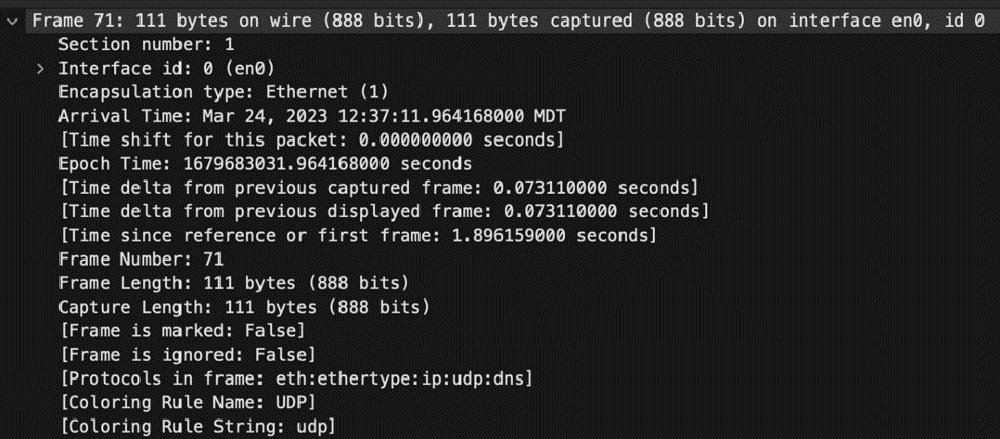Click the Epoch Time field
Screen dimensions: 1000x439
click(x=265, y=162)
